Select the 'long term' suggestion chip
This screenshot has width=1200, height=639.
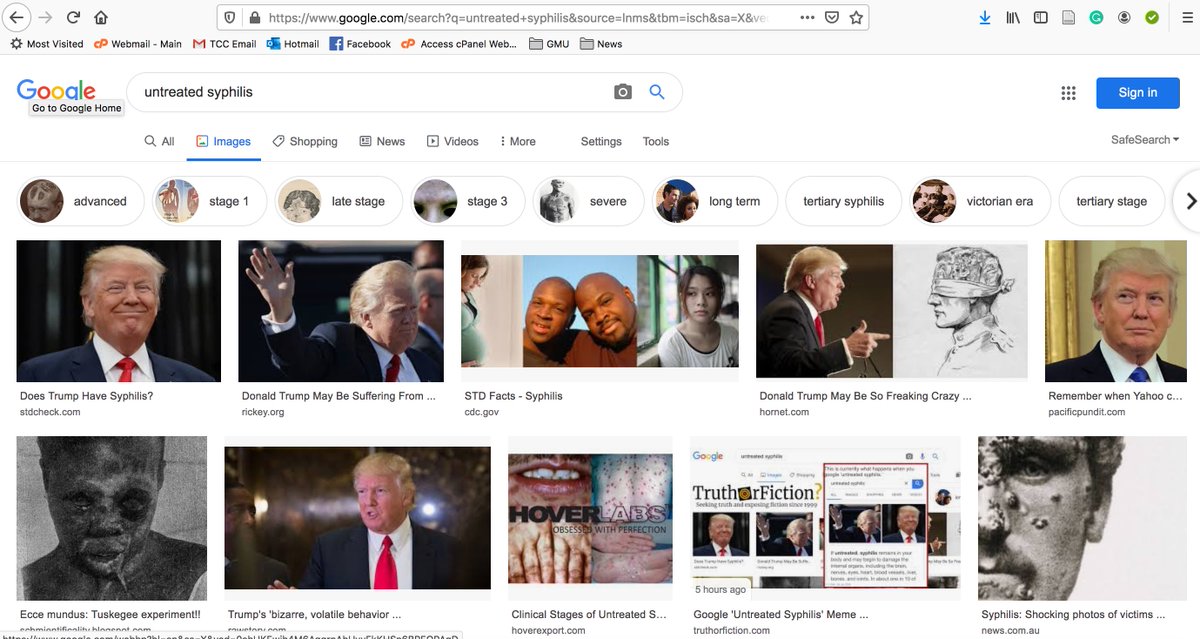click(x=714, y=201)
